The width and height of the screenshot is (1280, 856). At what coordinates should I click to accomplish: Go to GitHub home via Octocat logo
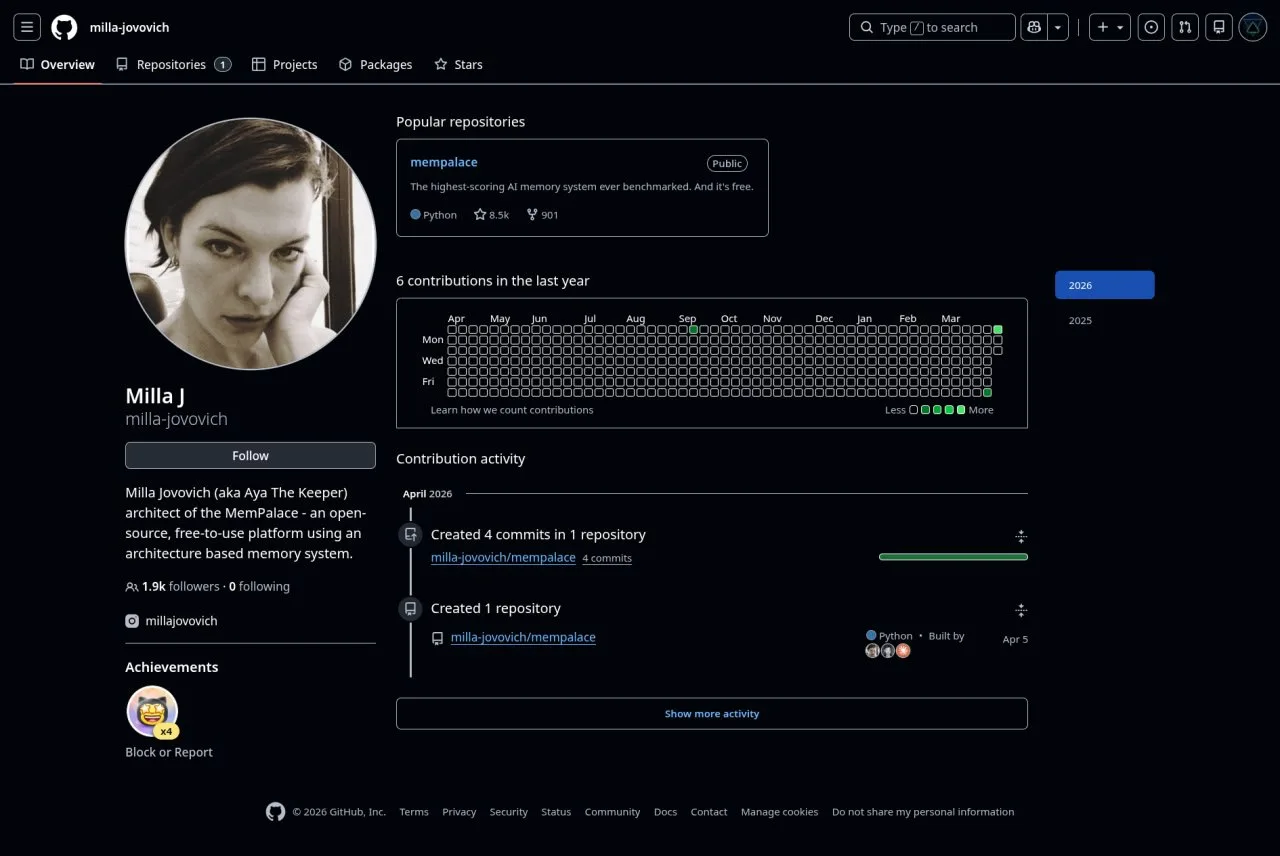(x=64, y=27)
